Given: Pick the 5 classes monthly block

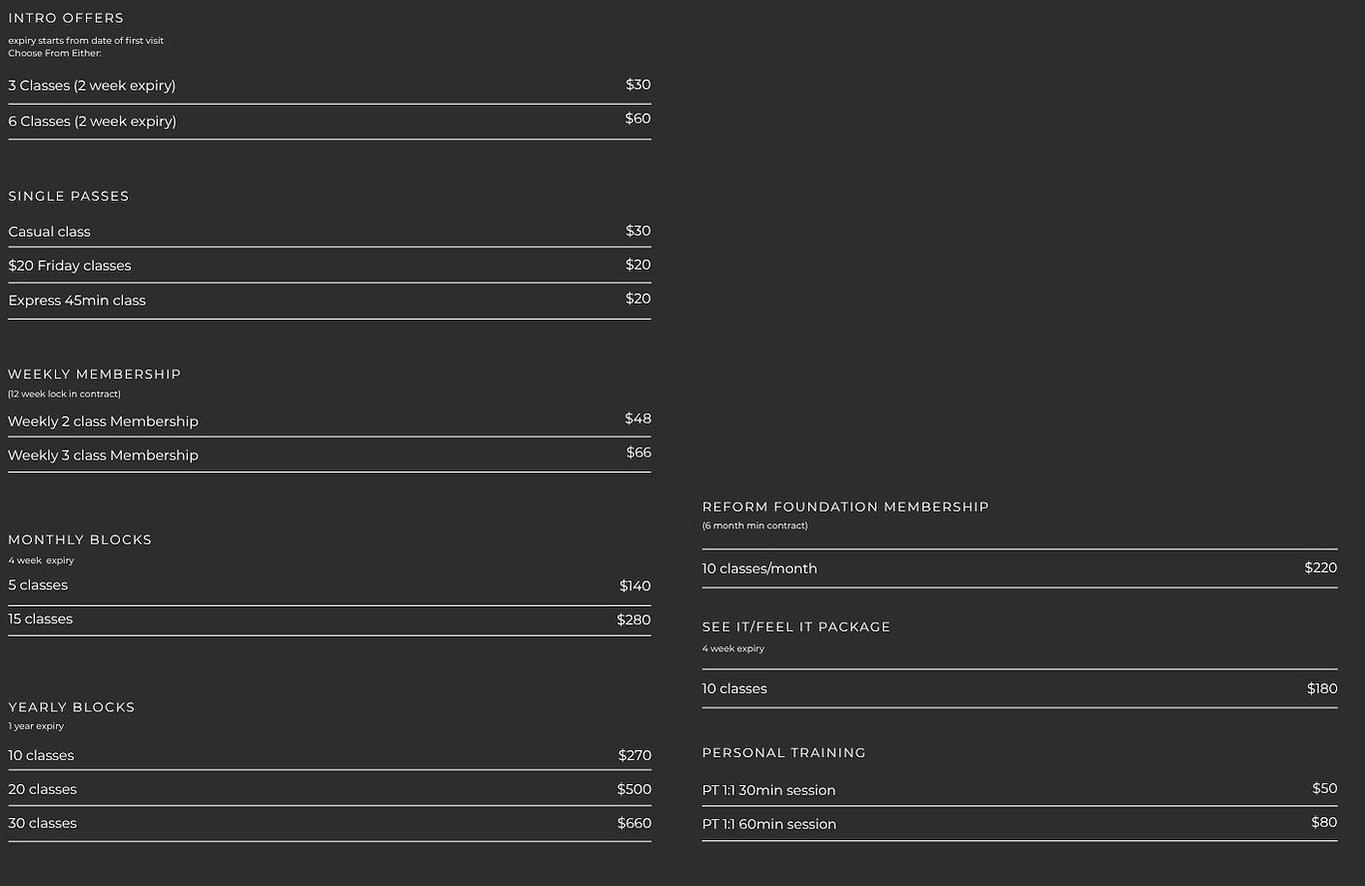Looking at the screenshot, I should pyautogui.click(x=329, y=586).
